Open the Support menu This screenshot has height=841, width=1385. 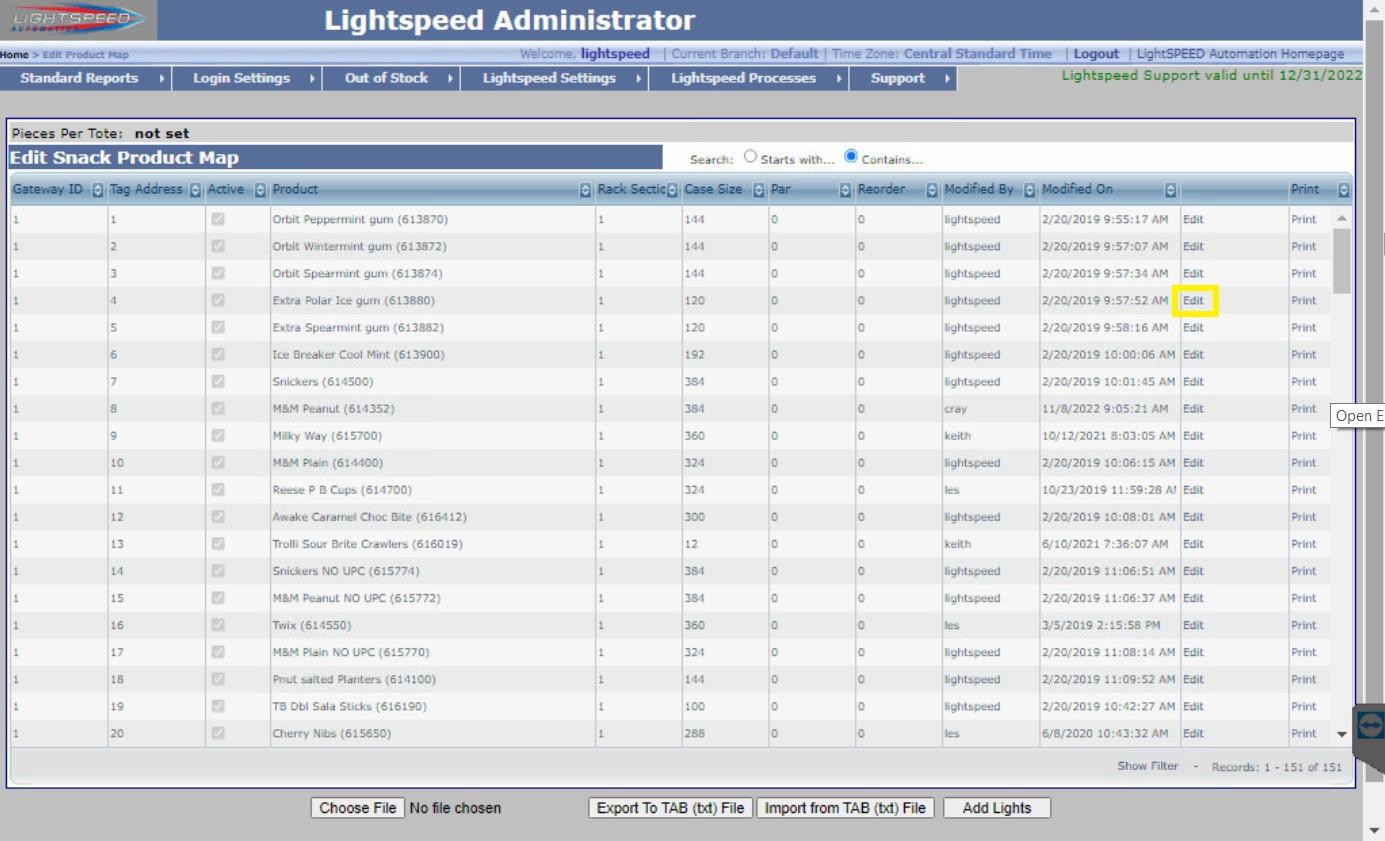[903, 78]
